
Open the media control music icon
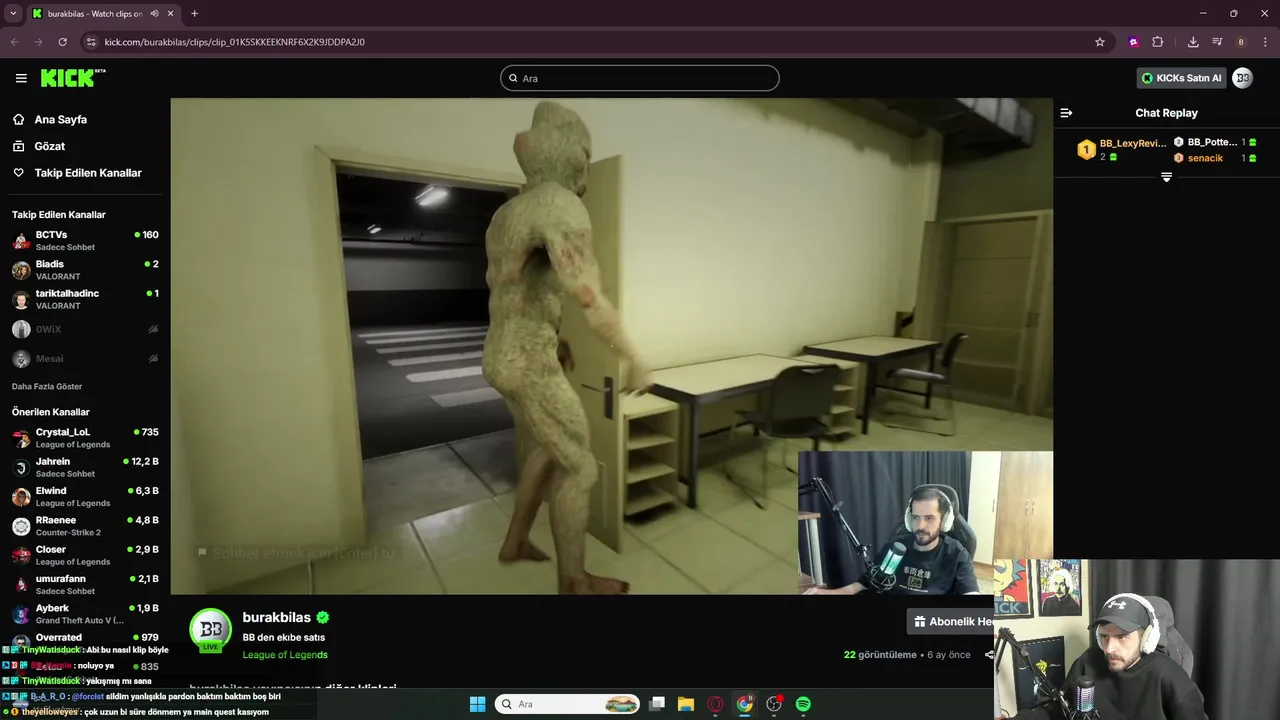pyautogui.click(x=1217, y=42)
